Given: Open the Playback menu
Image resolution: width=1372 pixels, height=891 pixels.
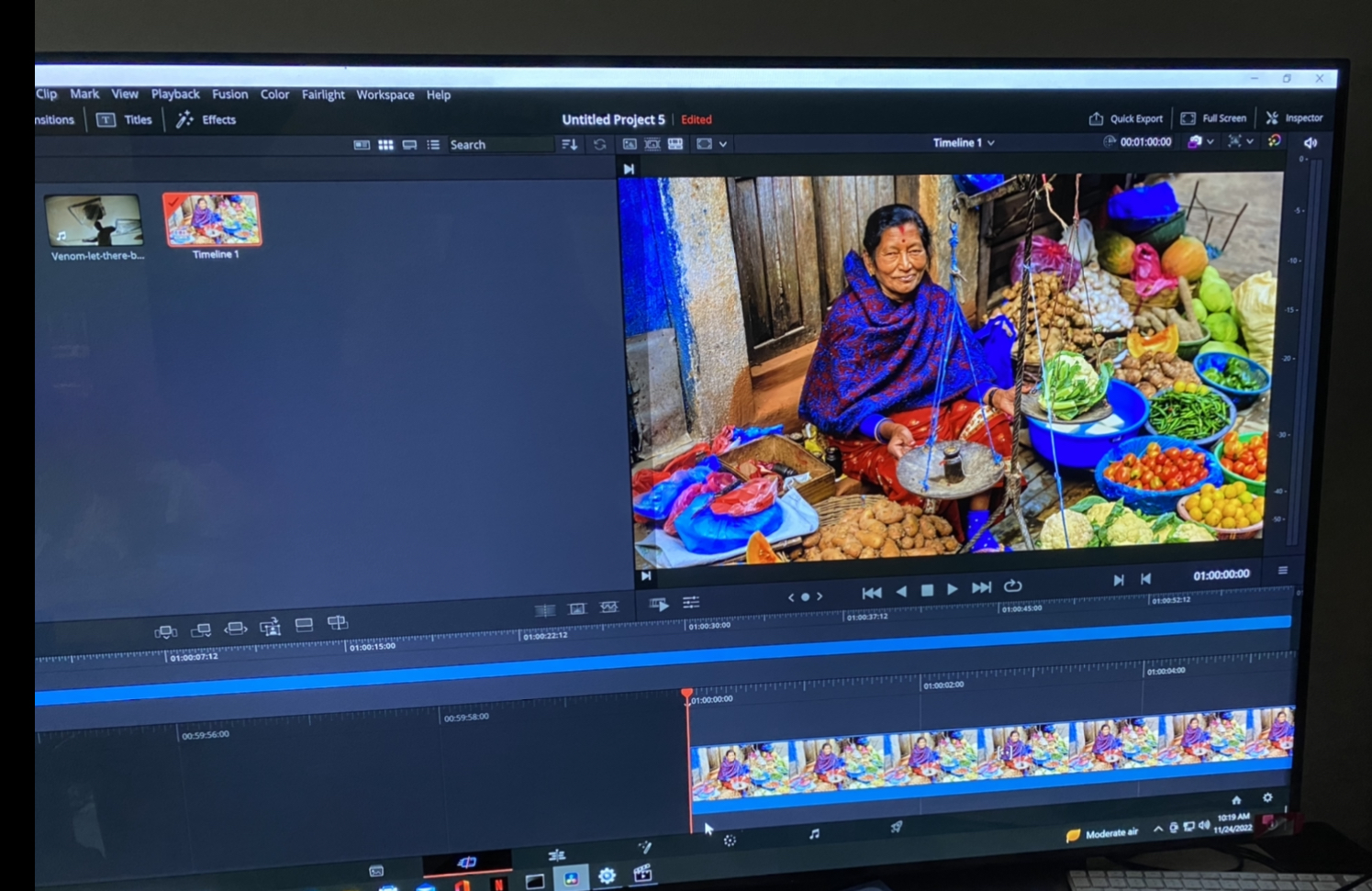Looking at the screenshot, I should coord(175,94).
